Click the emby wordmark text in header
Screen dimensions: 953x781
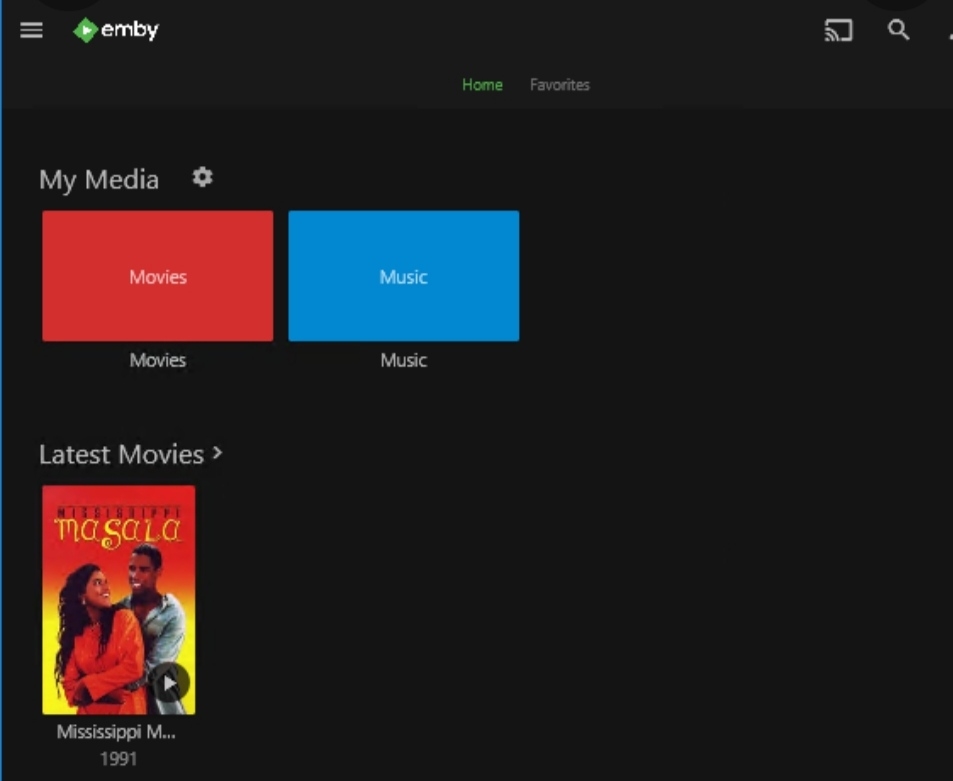pyautogui.click(x=130, y=30)
